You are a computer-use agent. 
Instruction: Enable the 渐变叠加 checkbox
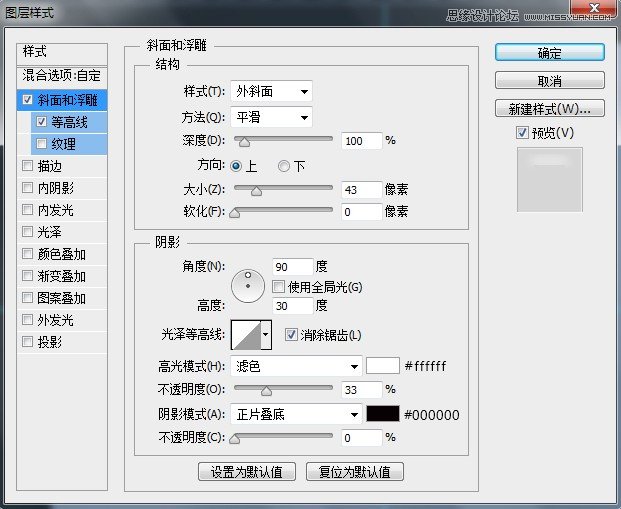pos(27,275)
